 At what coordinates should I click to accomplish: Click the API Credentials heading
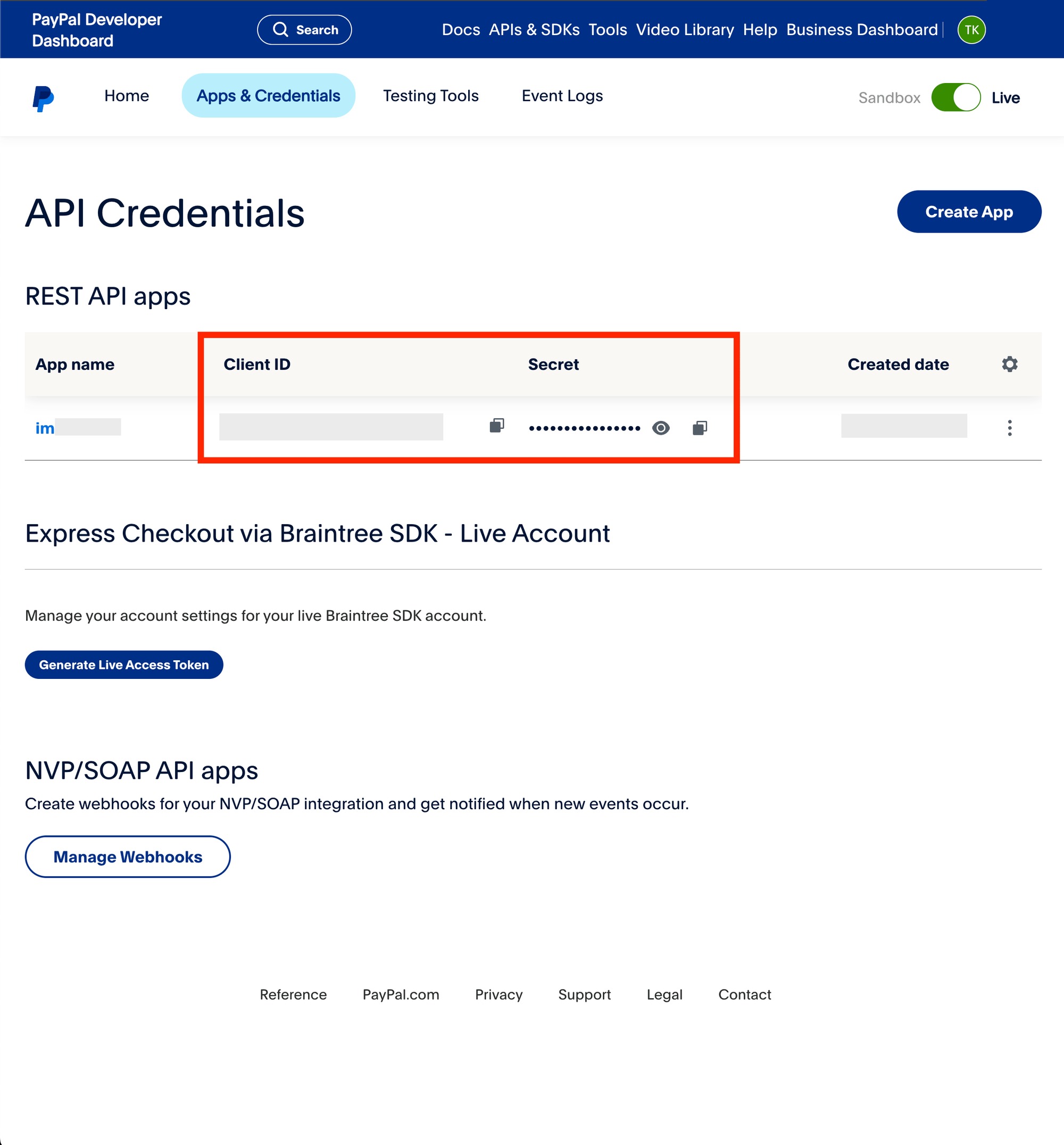165,213
